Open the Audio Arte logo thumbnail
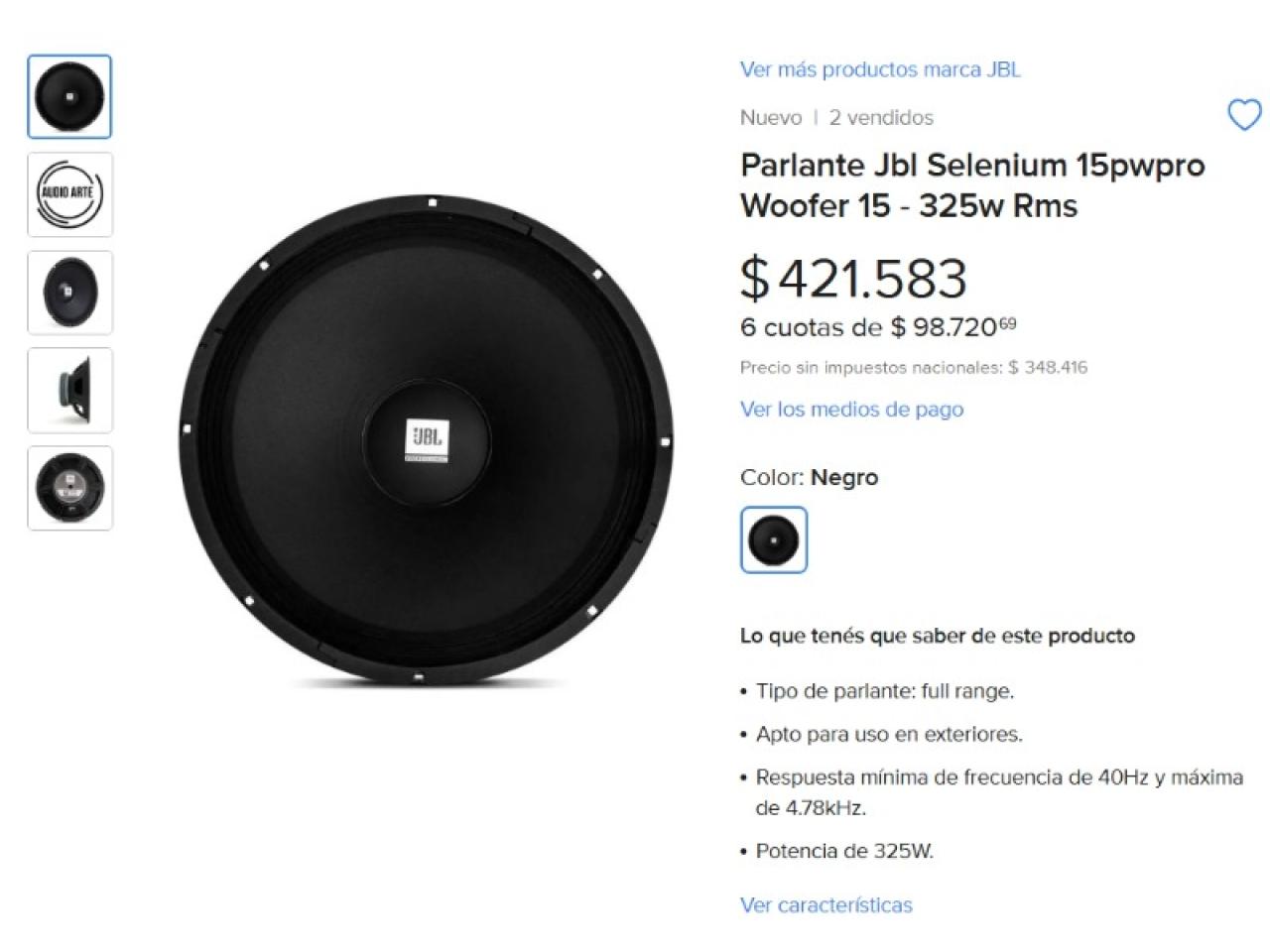Viewport: 1270px width, 952px height. pos(69,194)
